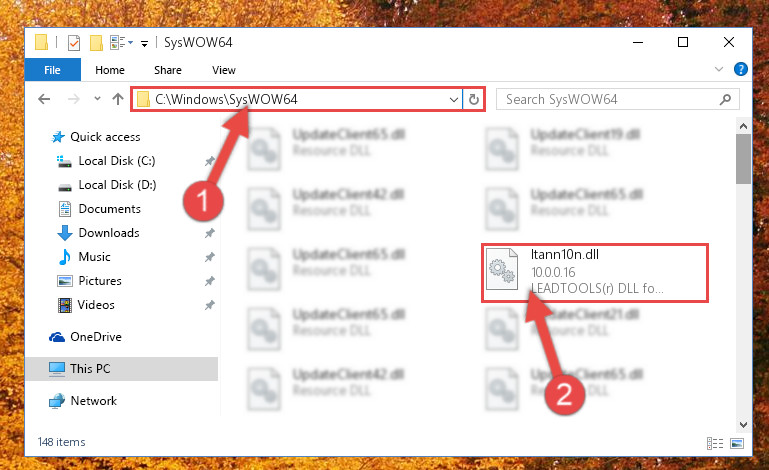Unpin Downloads using its pin icon
The width and height of the screenshot is (769, 470).
coord(209,233)
